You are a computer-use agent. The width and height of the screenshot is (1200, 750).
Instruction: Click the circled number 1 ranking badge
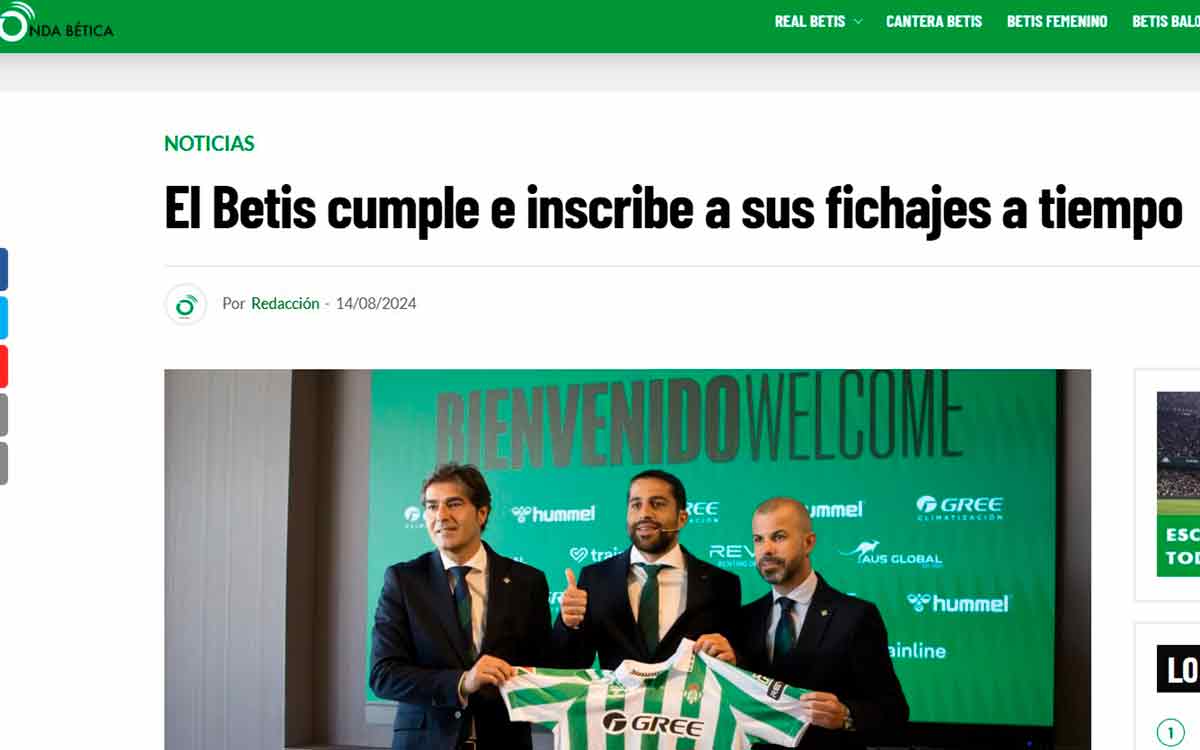(1170, 733)
